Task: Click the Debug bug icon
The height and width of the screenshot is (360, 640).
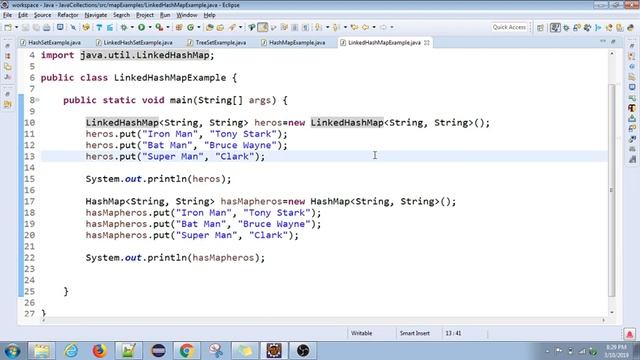Action: tap(123, 27)
